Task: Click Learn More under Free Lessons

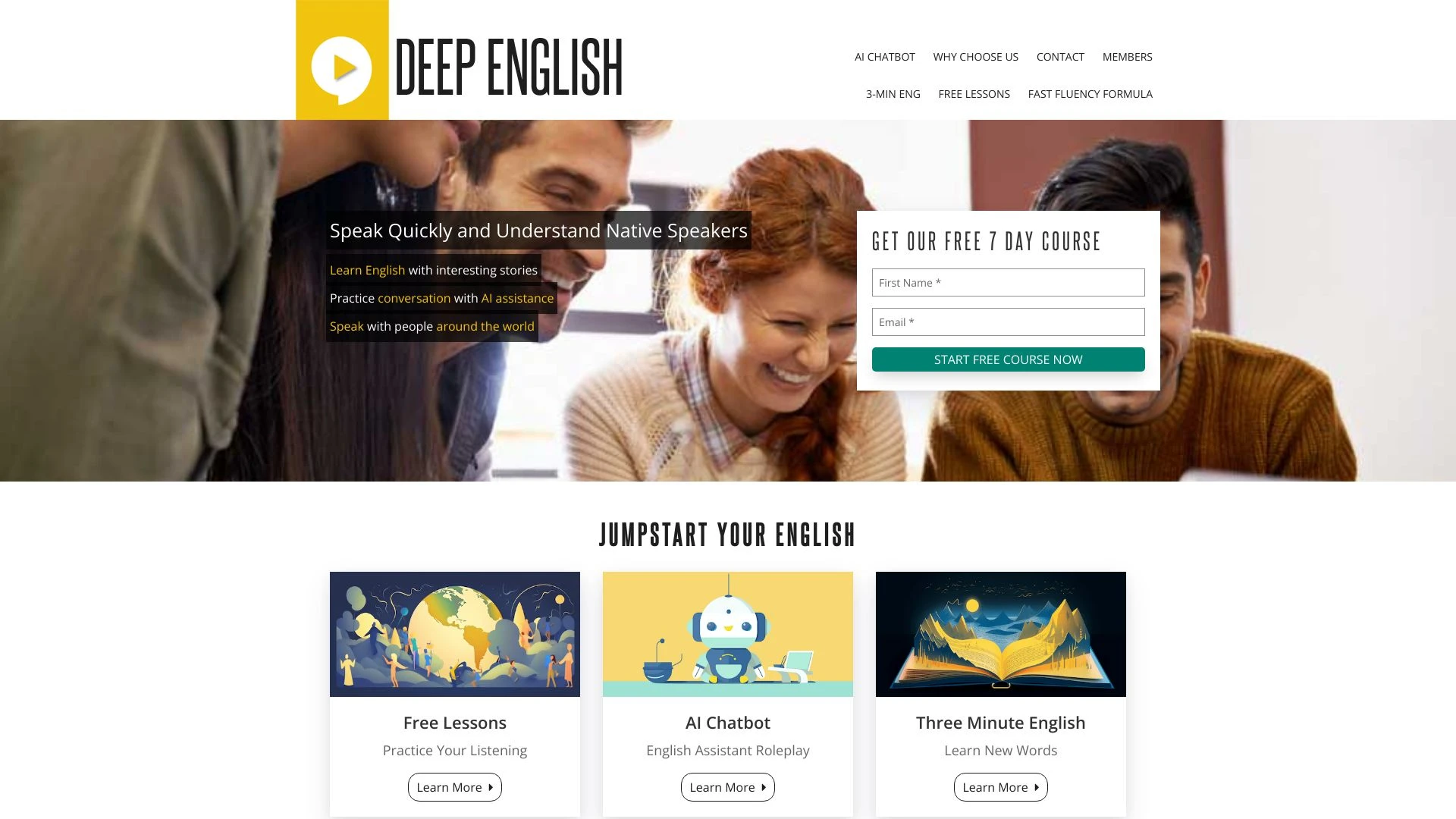Action: point(454,787)
